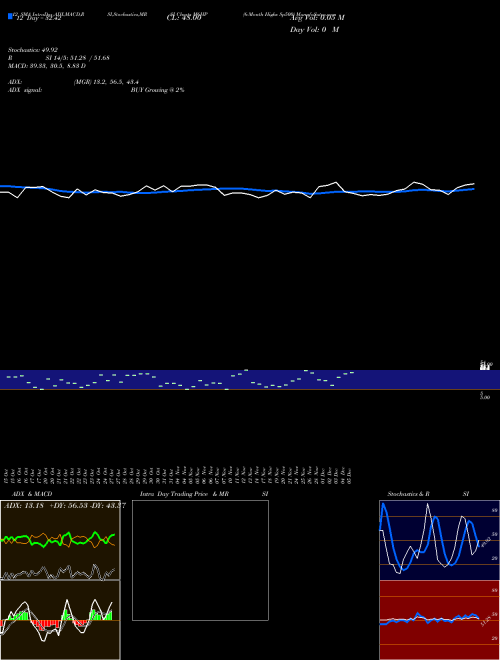Screen dimensions: 500x660
Task: Click the 'SI 14/3: 51.28 / 51.68' value
Action: click(77, 58)
